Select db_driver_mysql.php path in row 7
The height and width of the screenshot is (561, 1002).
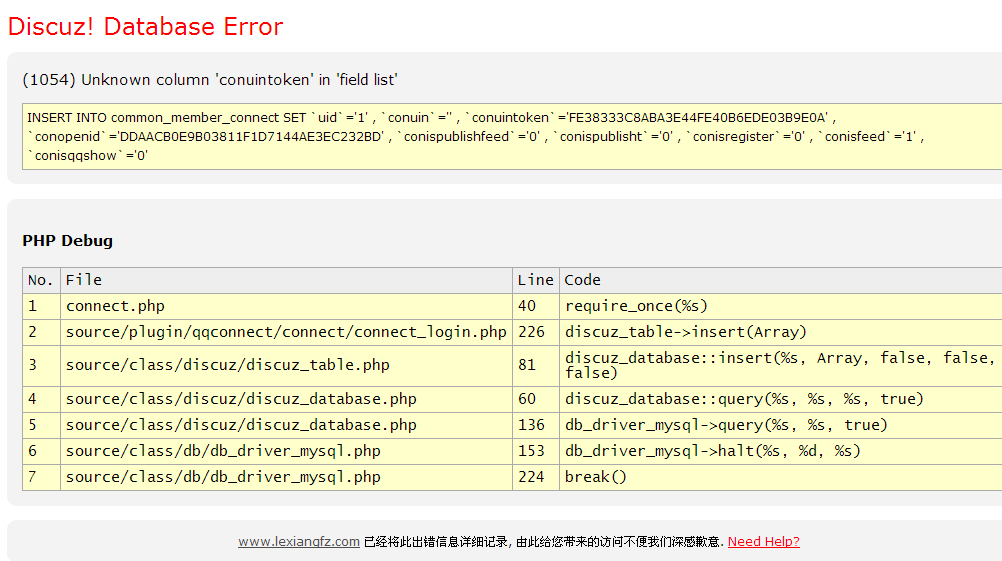[x=286, y=478]
